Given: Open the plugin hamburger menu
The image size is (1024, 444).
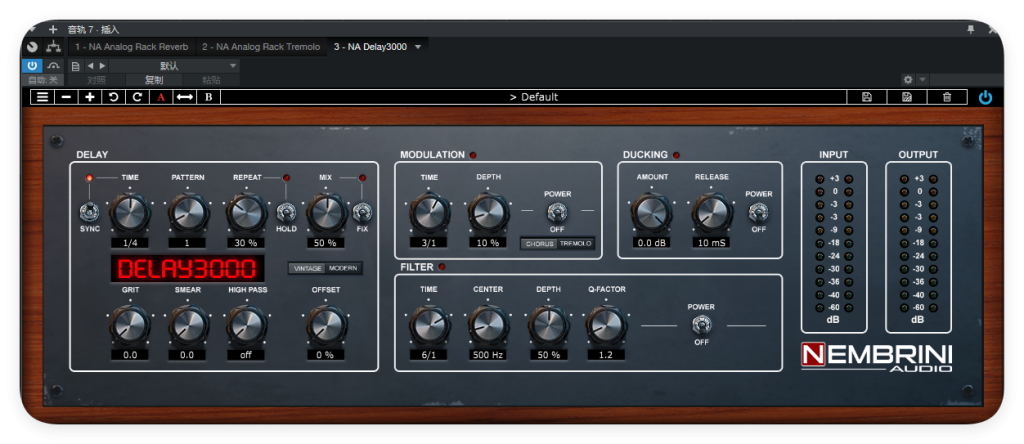Looking at the screenshot, I should [x=42, y=97].
